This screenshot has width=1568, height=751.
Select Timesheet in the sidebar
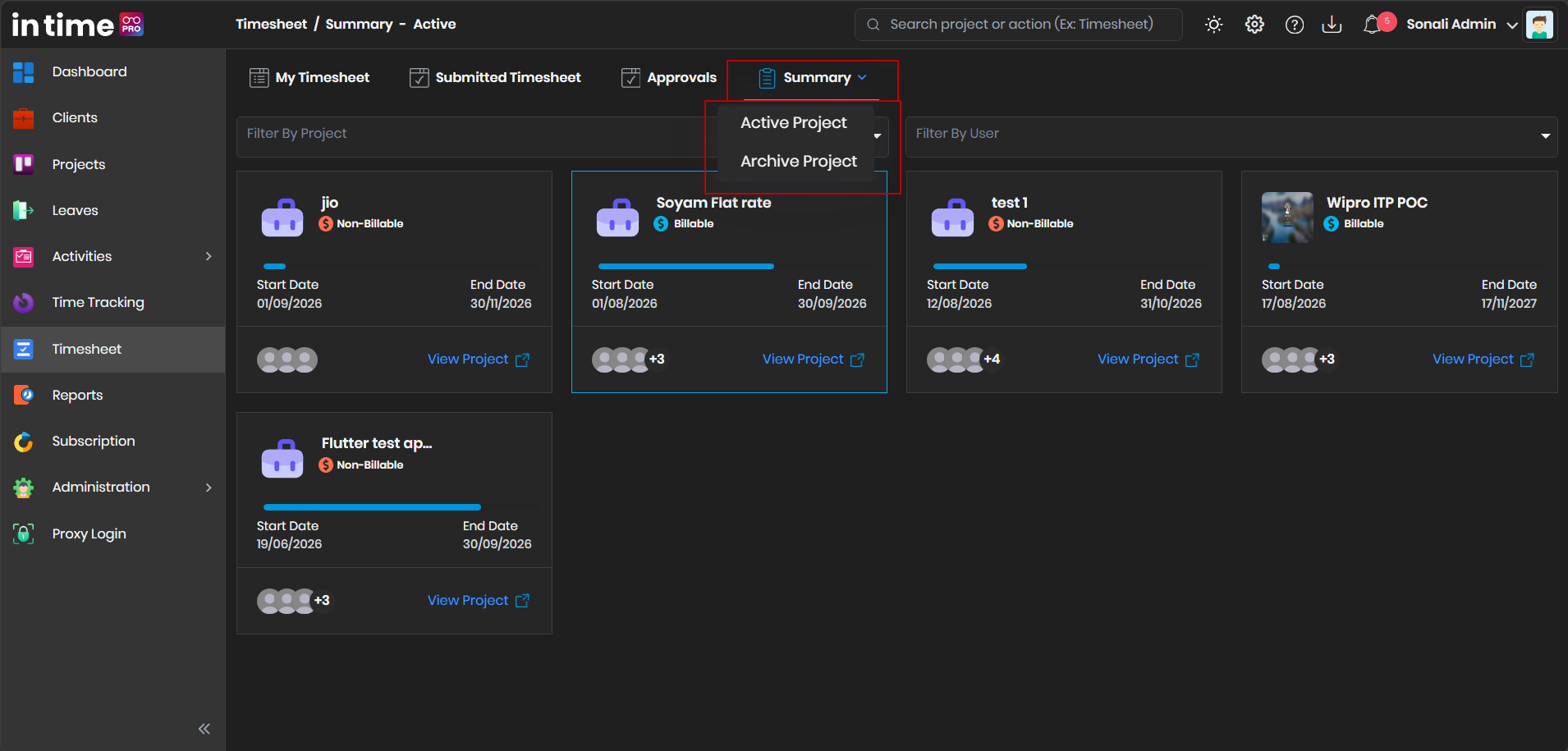(x=112, y=350)
